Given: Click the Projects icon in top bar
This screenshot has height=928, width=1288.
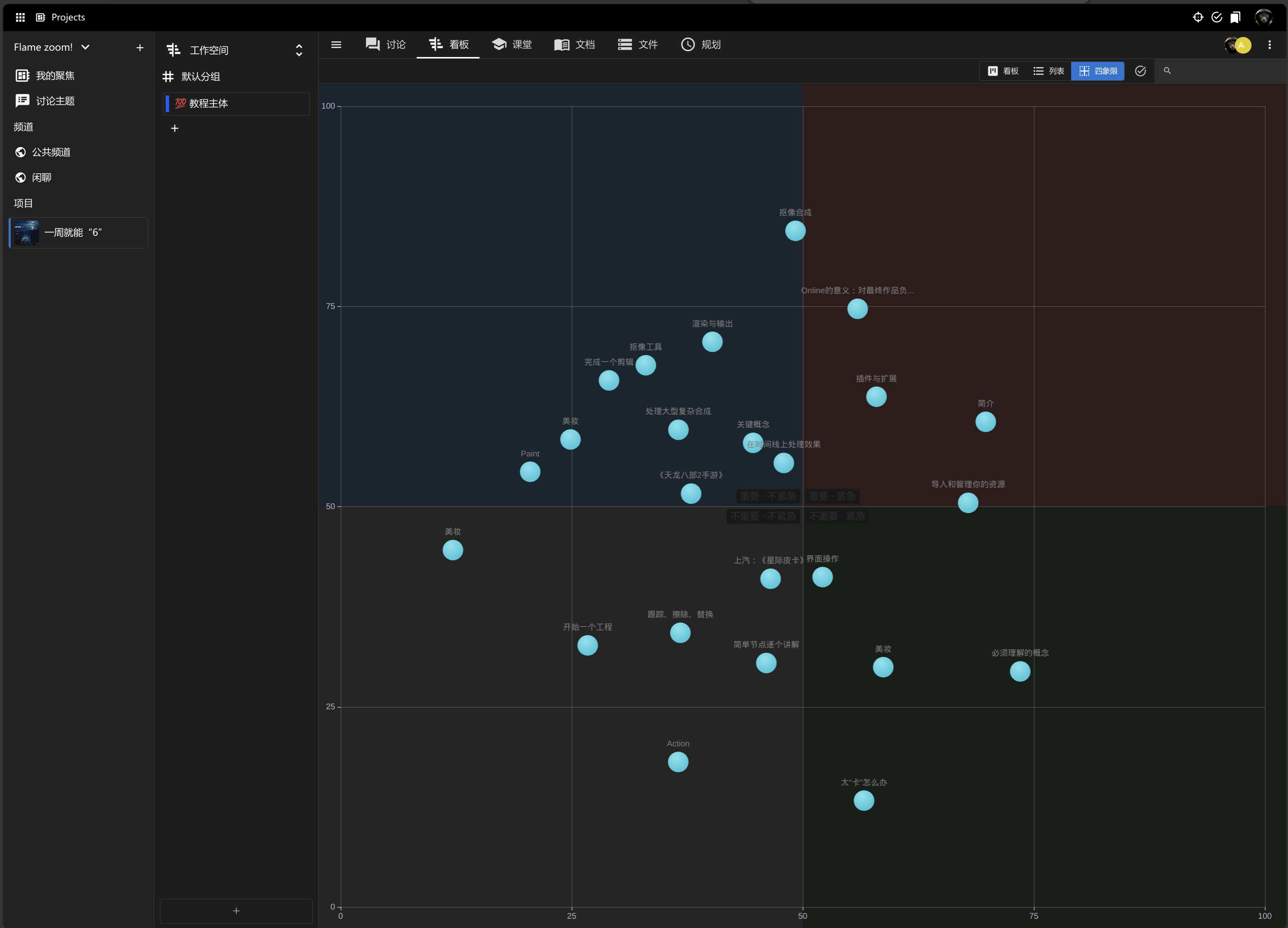Looking at the screenshot, I should point(40,17).
